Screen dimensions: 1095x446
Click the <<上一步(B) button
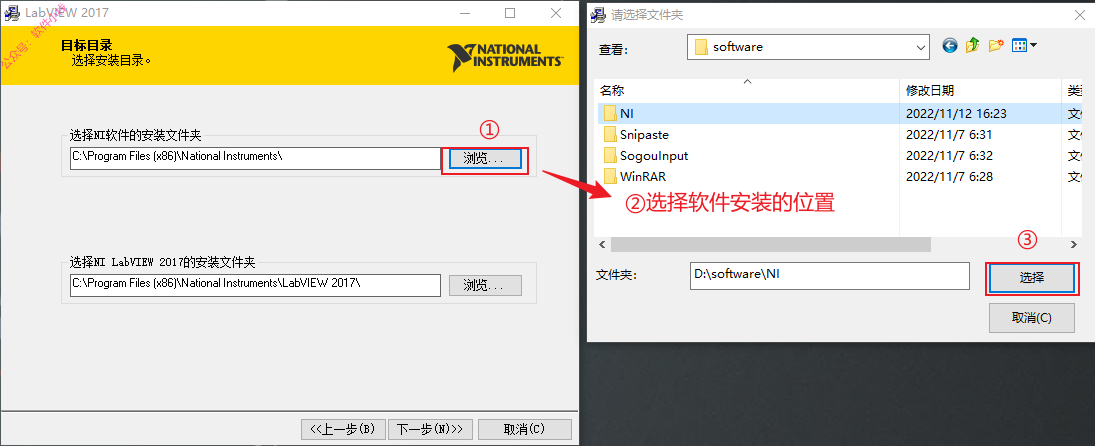[x=344, y=429]
